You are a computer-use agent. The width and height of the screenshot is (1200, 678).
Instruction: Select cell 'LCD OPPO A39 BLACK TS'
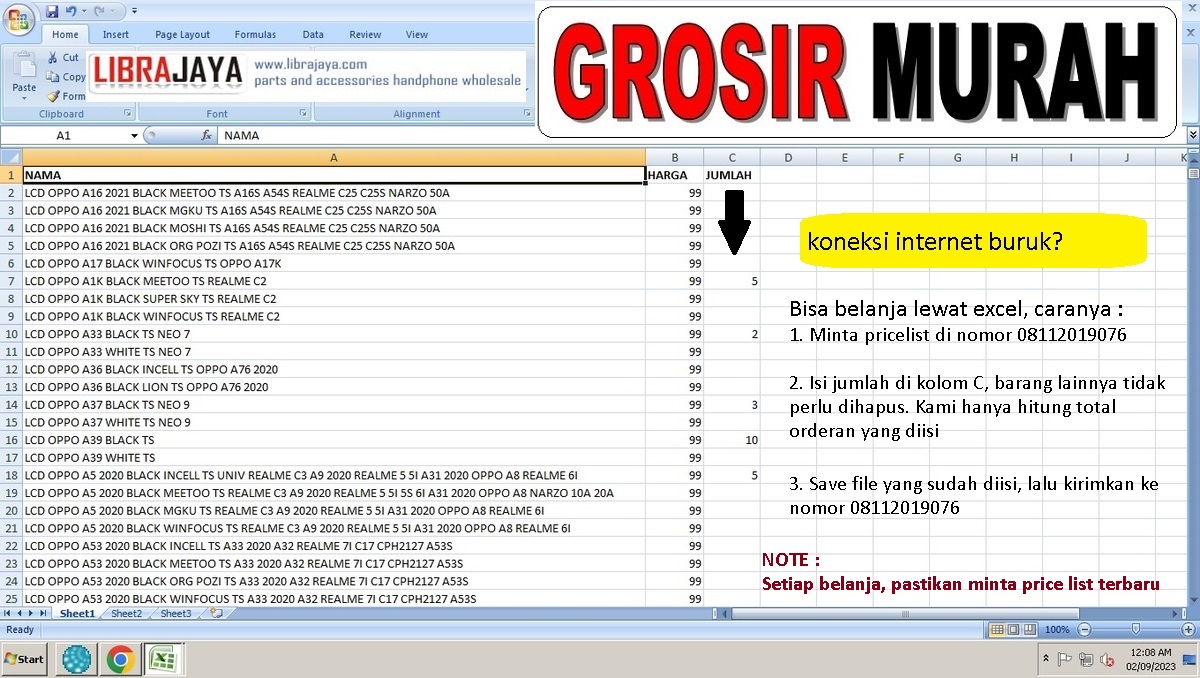(x=334, y=440)
